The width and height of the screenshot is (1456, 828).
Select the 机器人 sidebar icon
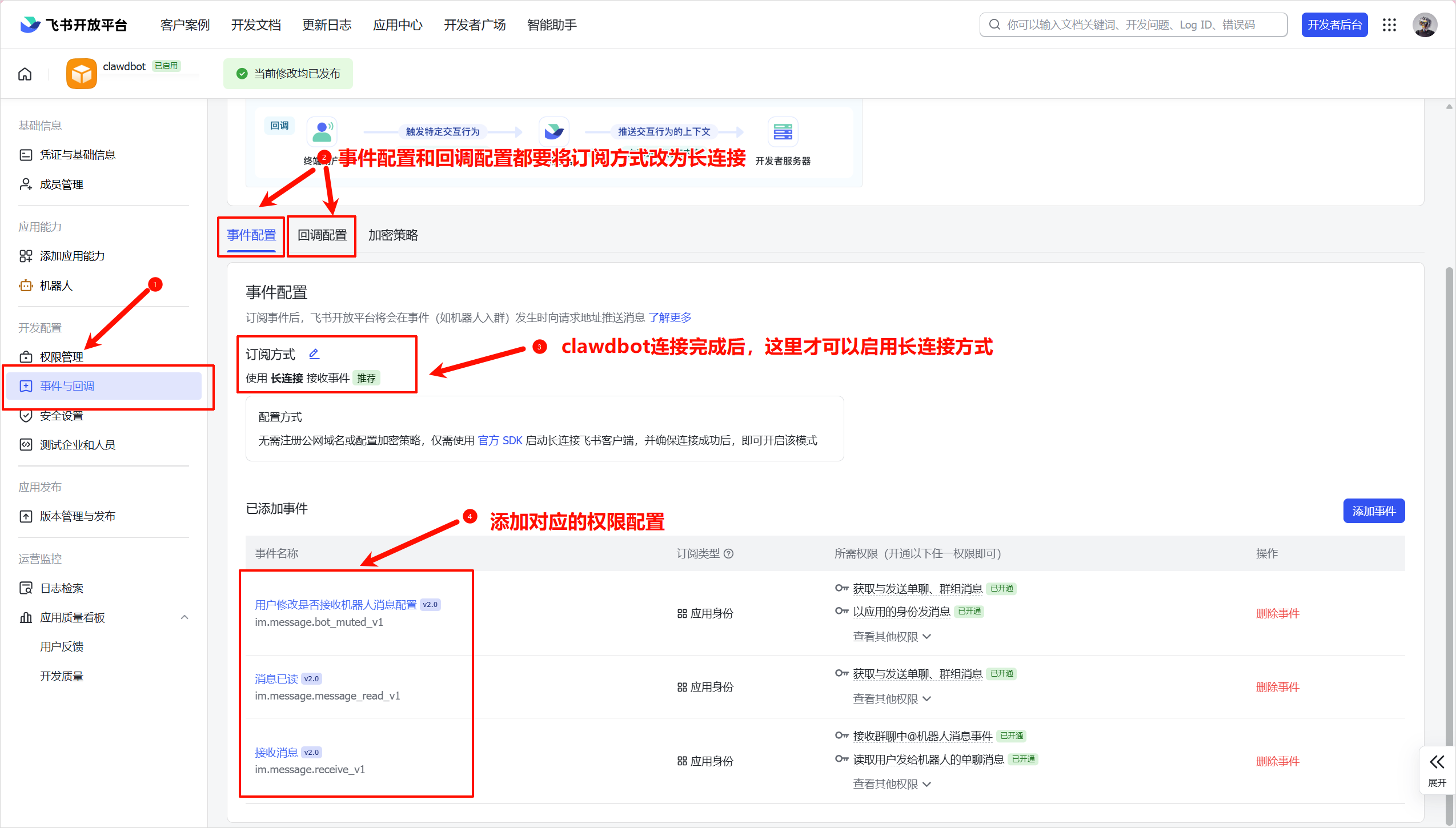click(x=26, y=285)
